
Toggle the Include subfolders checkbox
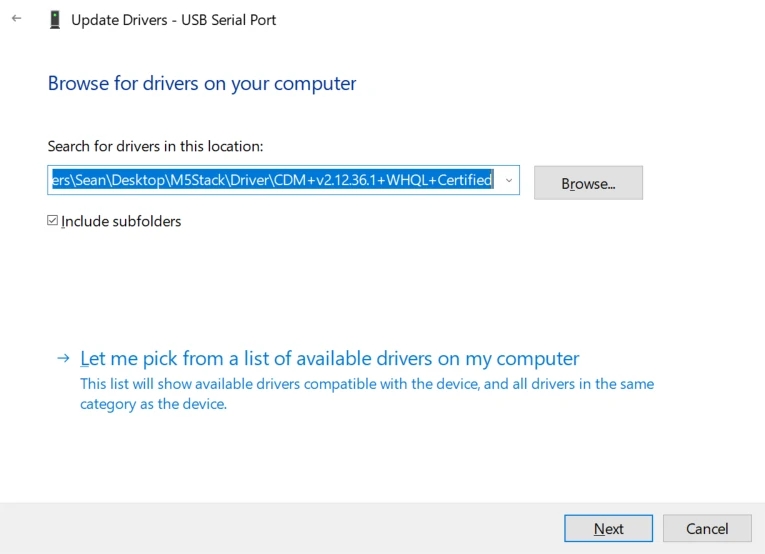(53, 221)
